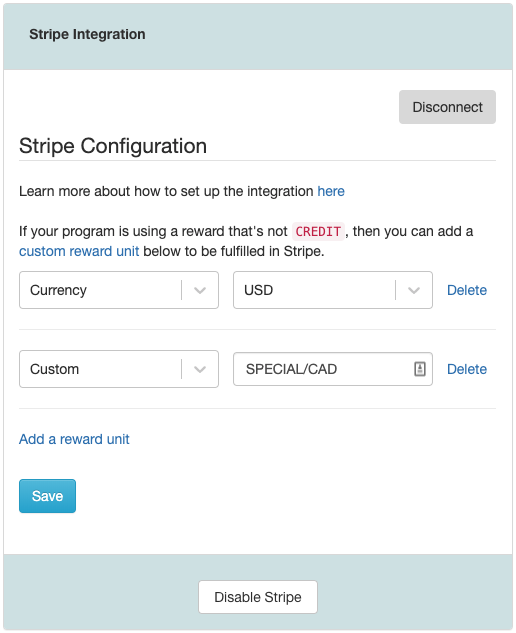The image size is (516, 633).
Task: Open the Custom reward type selector
Action: [x=119, y=369]
